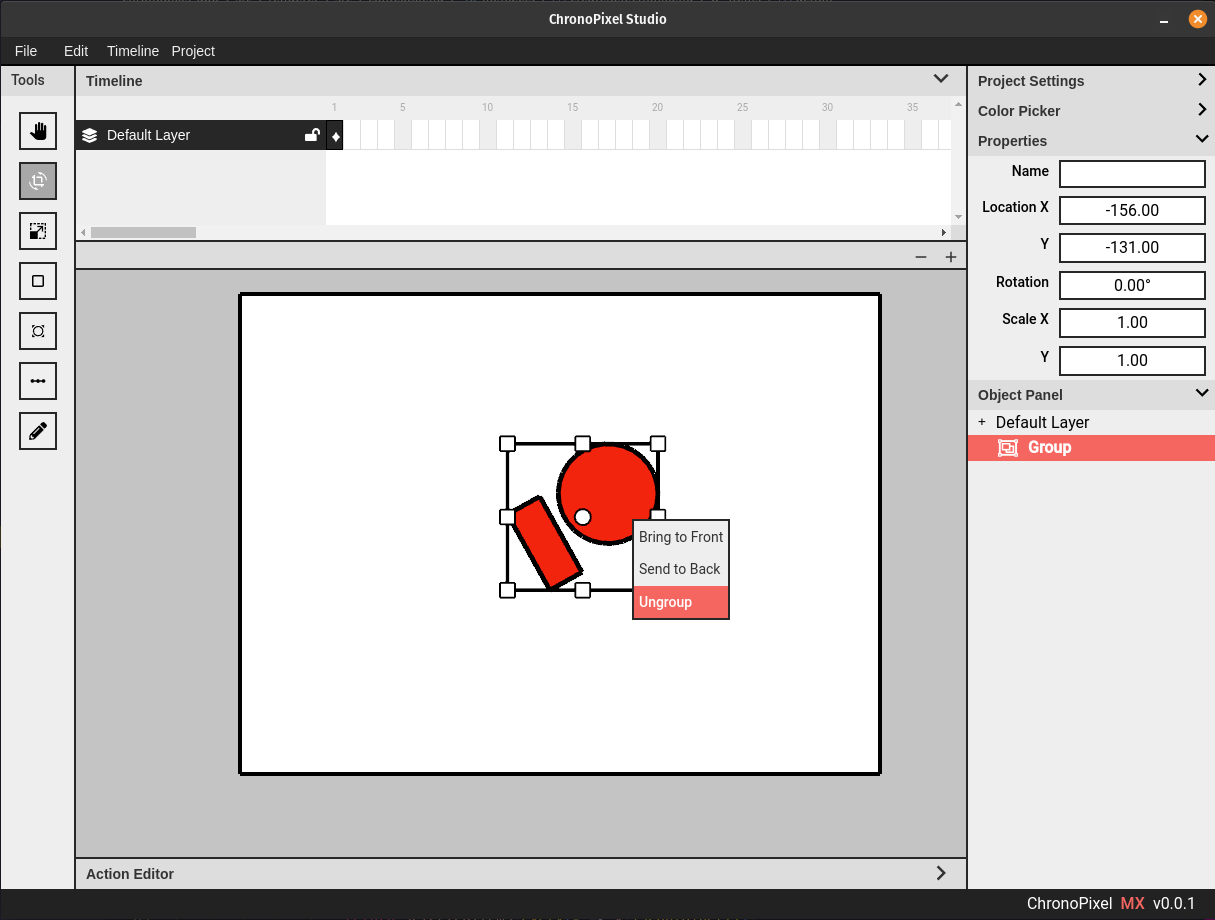1215x920 pixels.
Task: Select the Group item in Object Panel
Action: (1049, 448)
